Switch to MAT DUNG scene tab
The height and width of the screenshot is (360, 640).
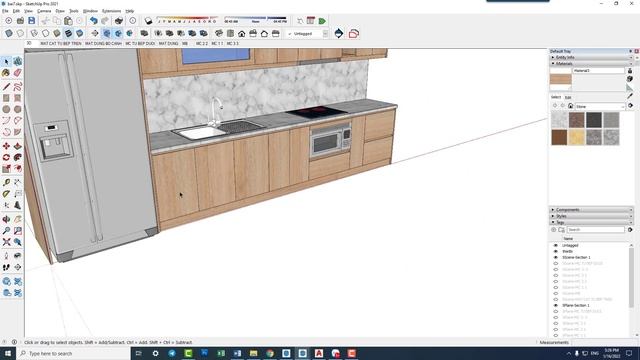168,43
